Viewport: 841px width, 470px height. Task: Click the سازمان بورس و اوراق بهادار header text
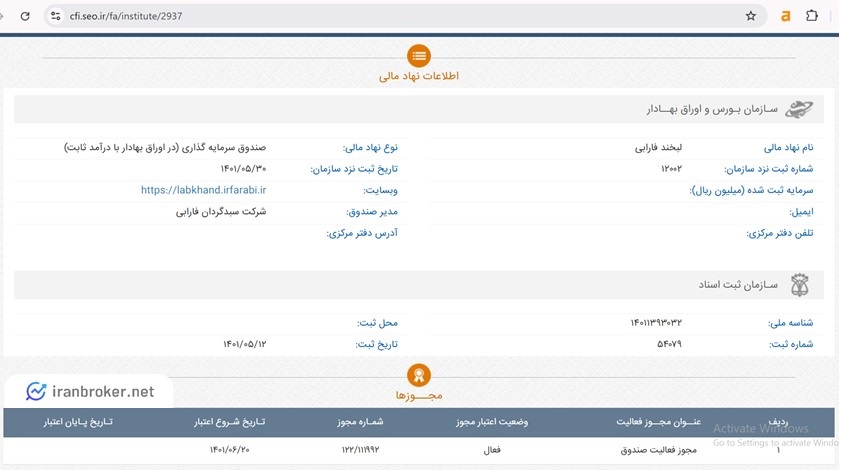pos(712,109)
